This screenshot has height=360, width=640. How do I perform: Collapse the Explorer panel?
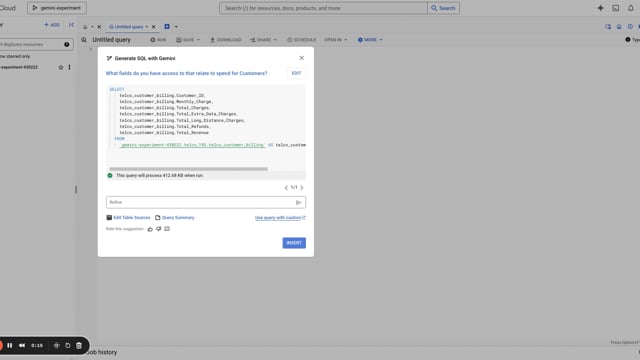71,25
